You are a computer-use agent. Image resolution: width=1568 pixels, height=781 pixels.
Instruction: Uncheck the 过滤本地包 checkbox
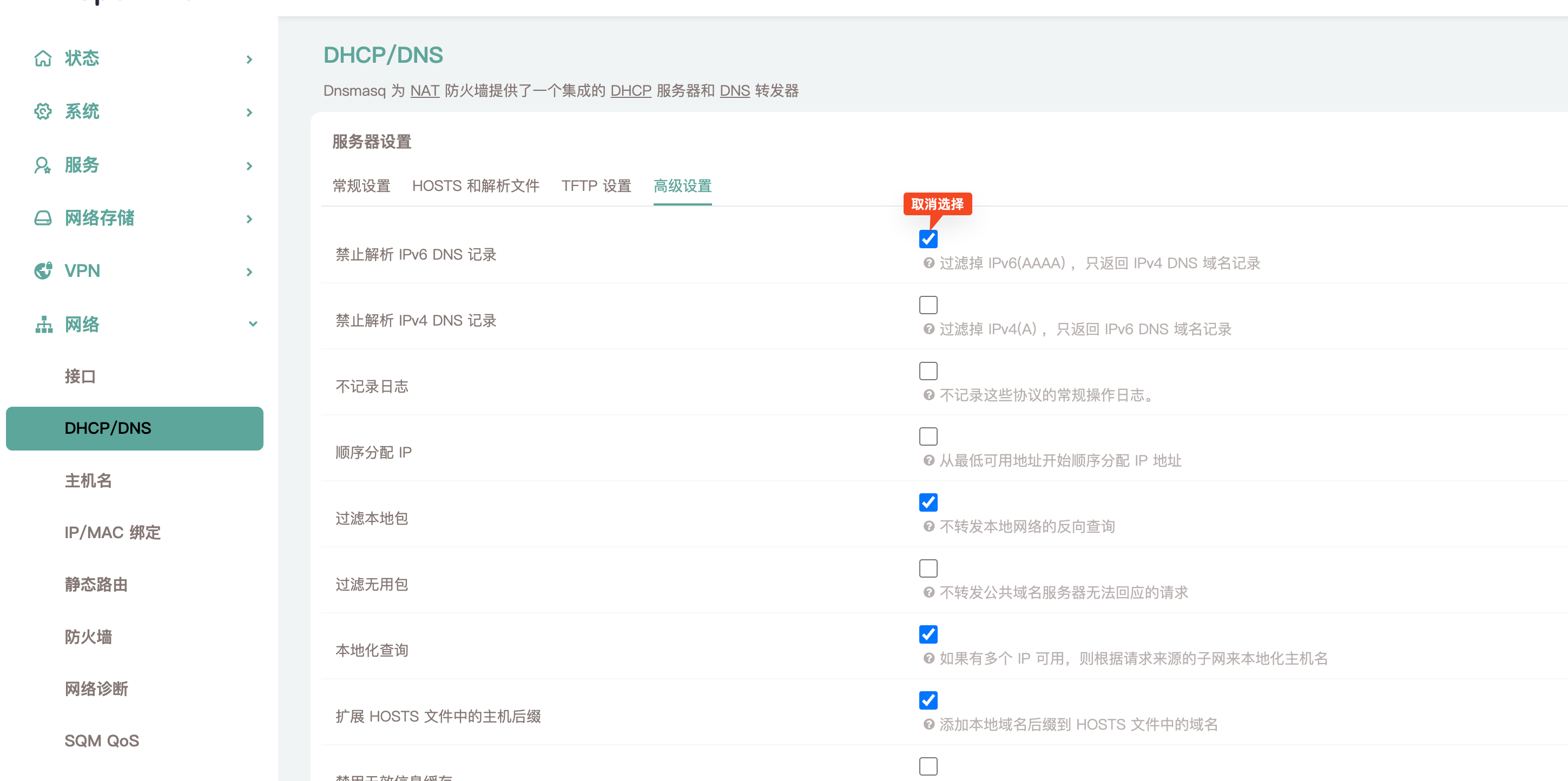tap(928, 502)
